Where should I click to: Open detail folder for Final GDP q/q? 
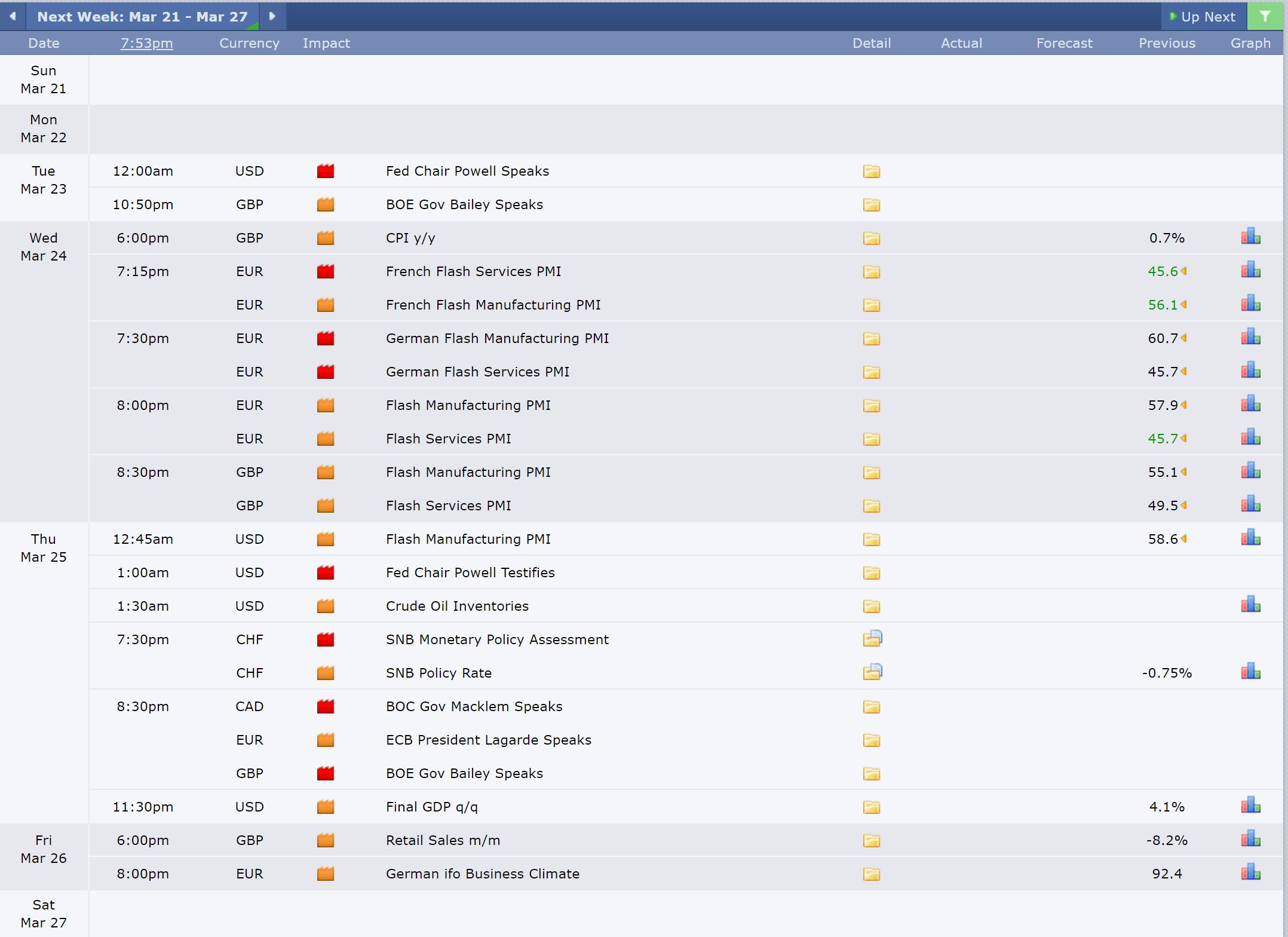click(871, 807)
